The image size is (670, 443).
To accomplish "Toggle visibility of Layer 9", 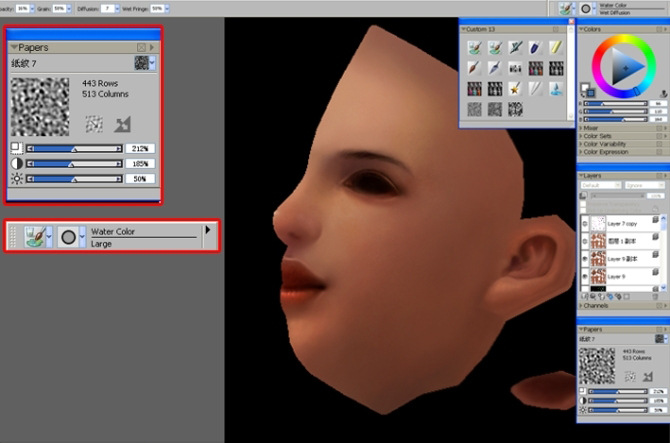I will click(x=585, y=276).
